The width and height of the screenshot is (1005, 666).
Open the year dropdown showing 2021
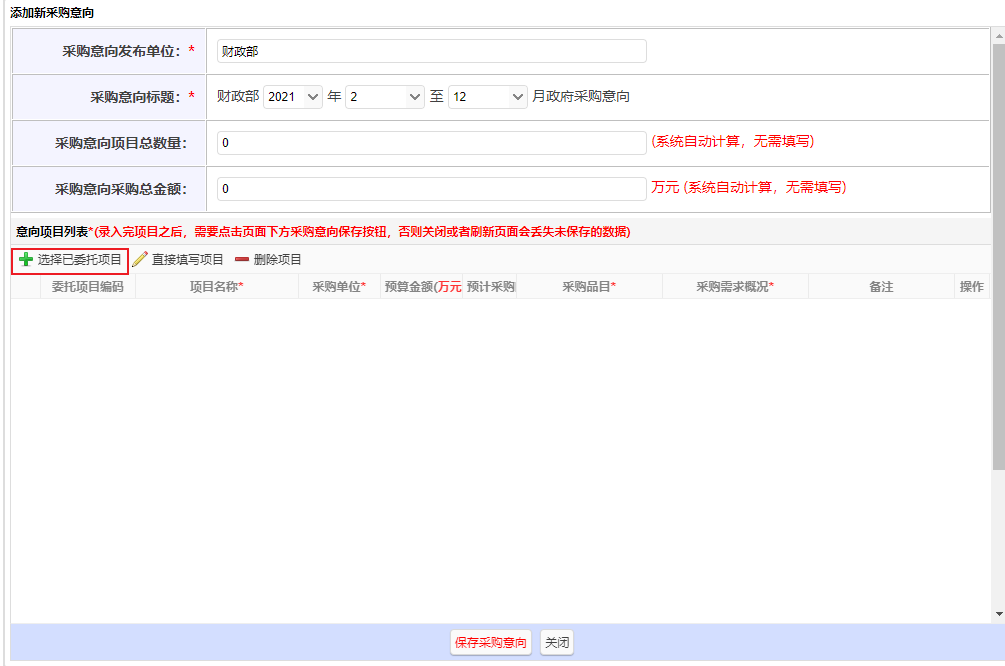(x=292, y=97)
